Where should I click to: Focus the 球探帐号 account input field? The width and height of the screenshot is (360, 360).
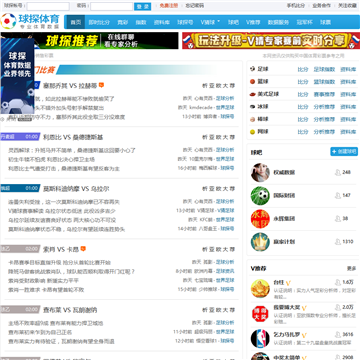48,6
